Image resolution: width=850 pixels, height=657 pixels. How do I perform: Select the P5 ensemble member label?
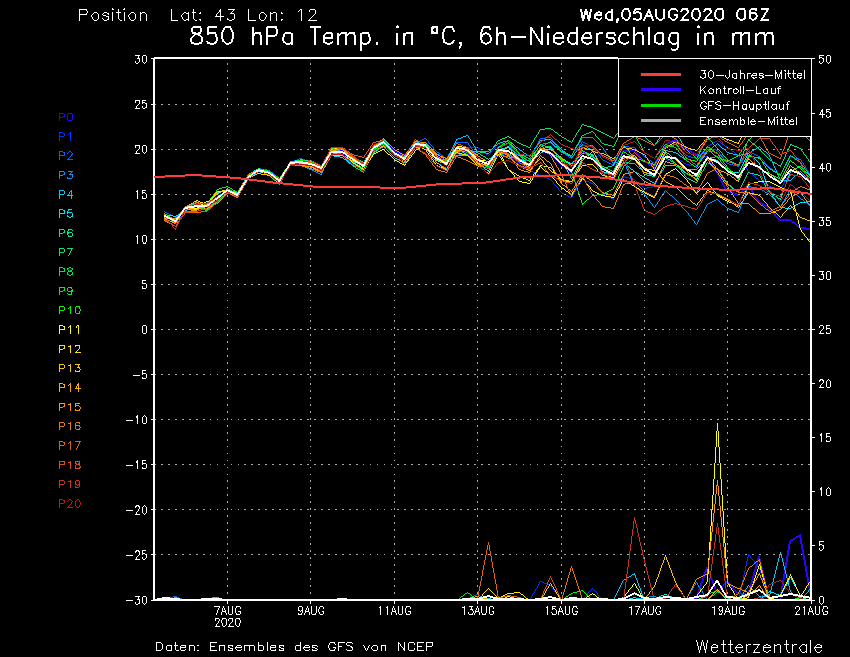[x=66, y=214]
